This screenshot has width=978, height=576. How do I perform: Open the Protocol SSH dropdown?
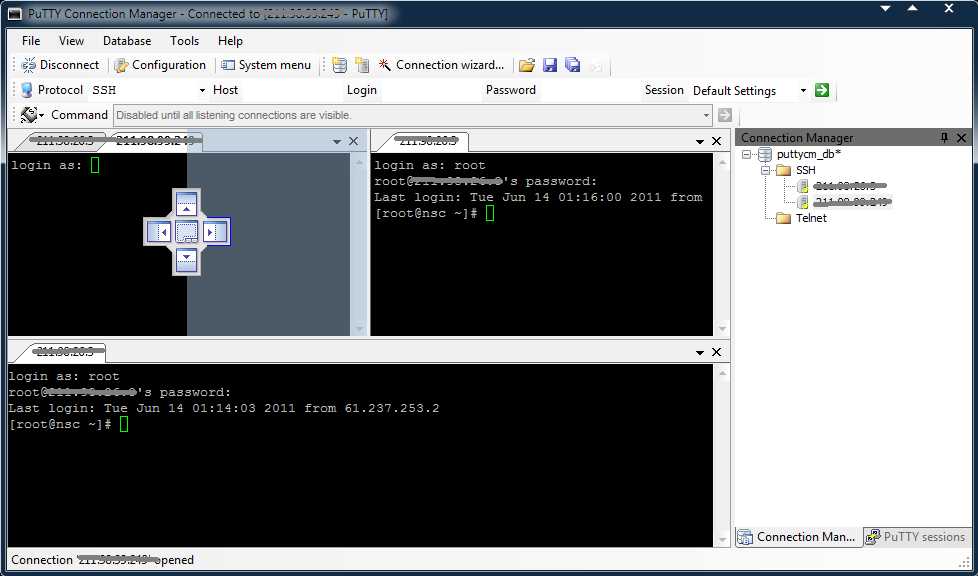202,90
